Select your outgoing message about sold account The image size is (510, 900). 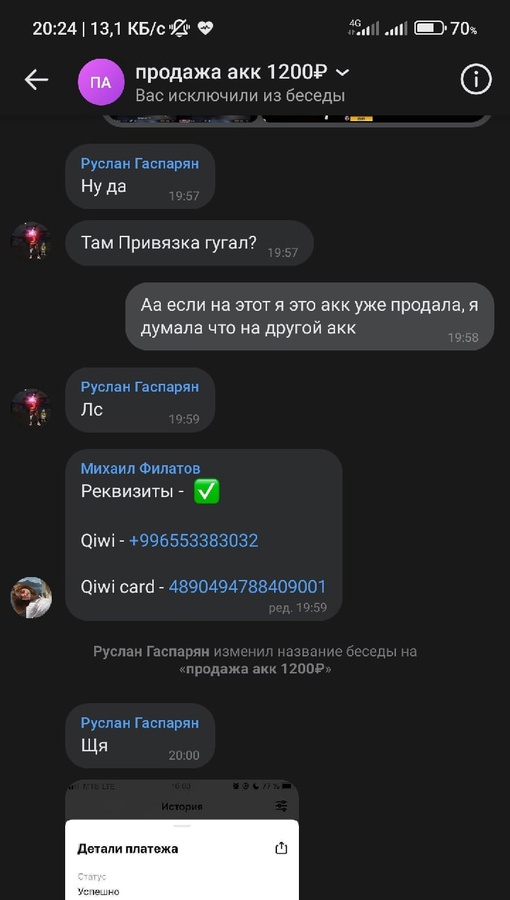(310, 316)
